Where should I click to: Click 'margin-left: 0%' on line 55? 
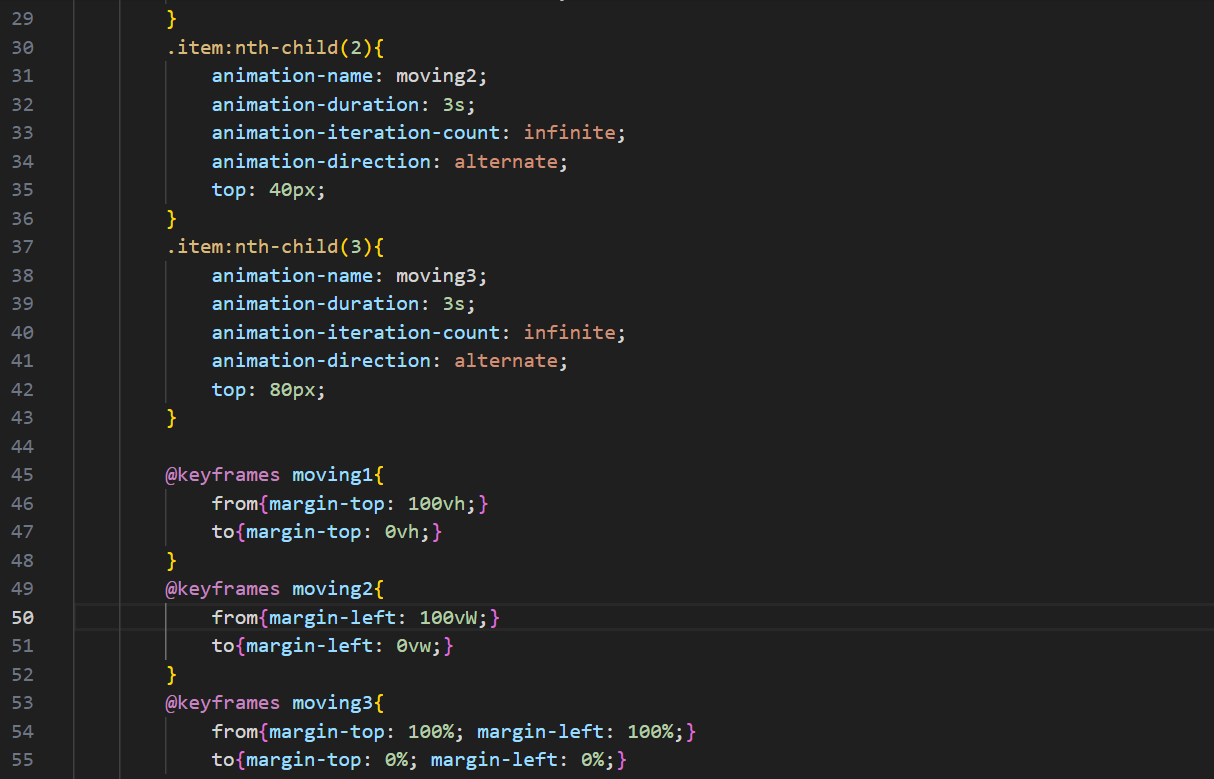(x=516, y=760)
